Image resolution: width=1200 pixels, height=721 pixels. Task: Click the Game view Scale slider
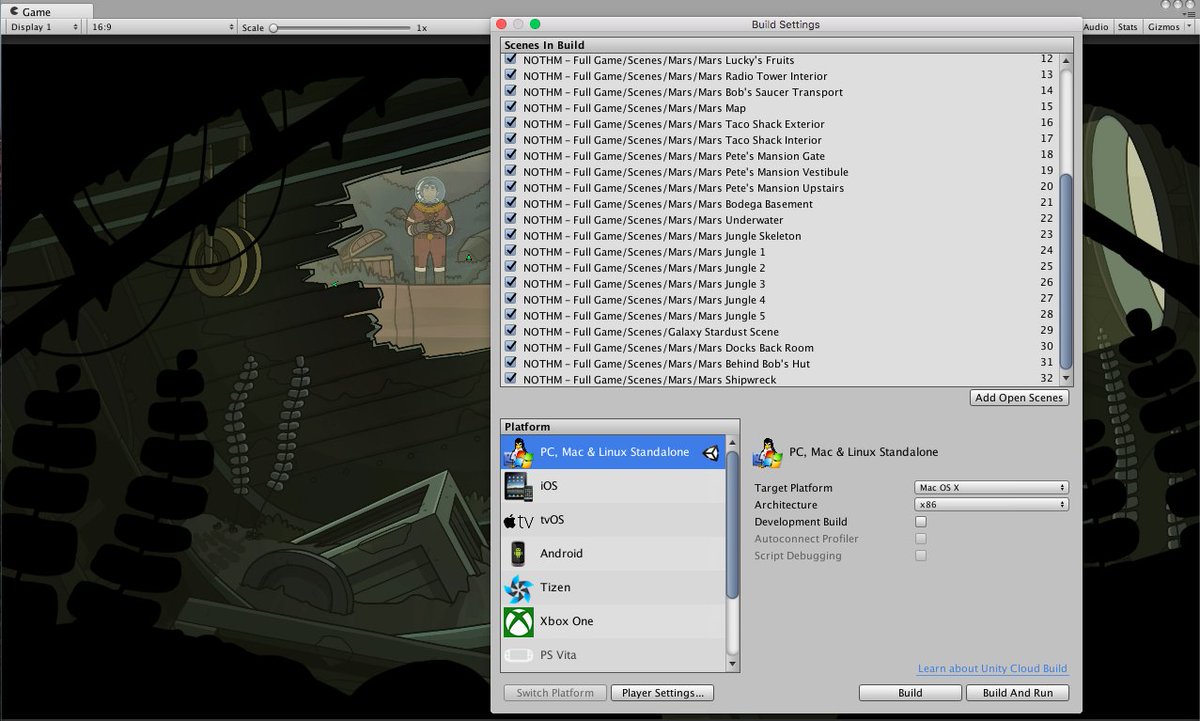tap(340, 27)
